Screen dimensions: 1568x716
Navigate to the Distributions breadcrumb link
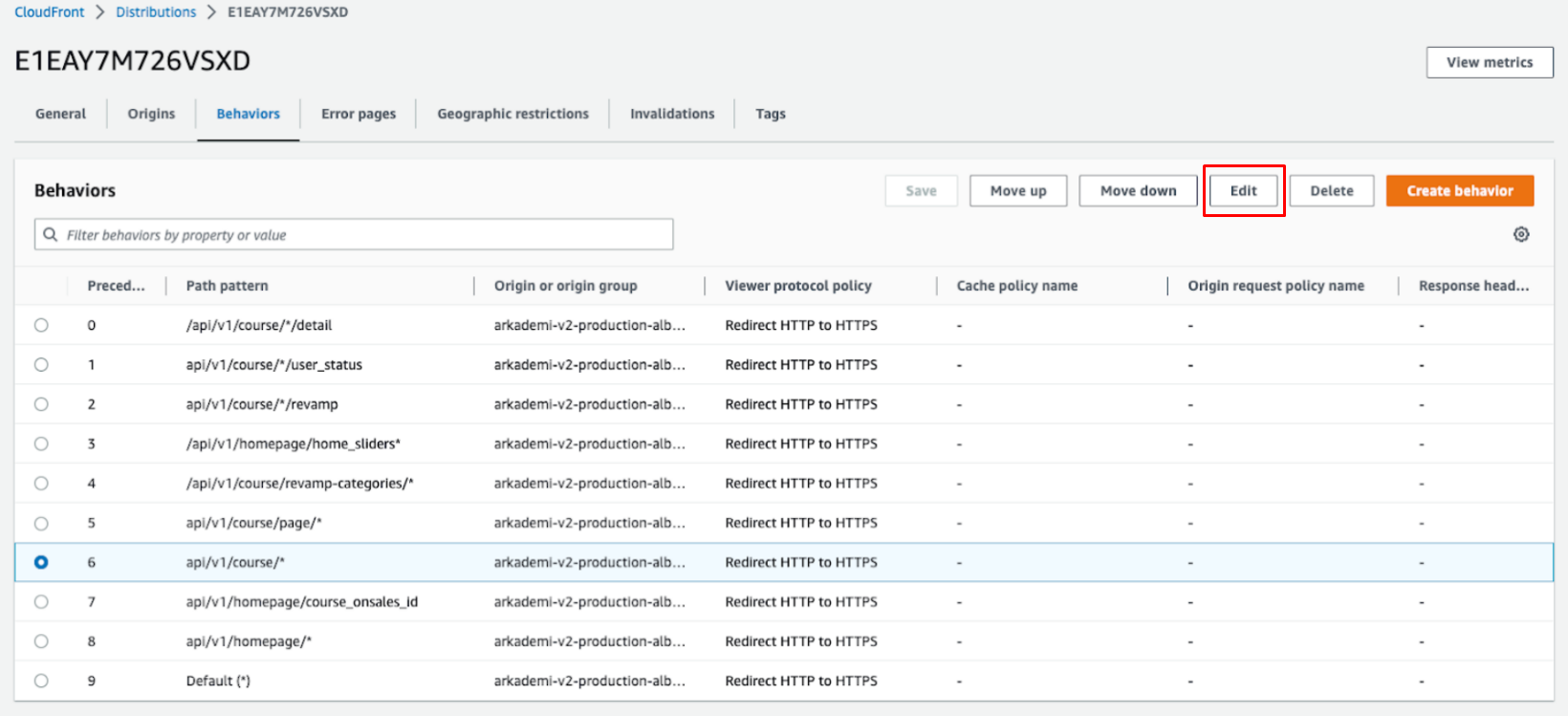[156, 12]
